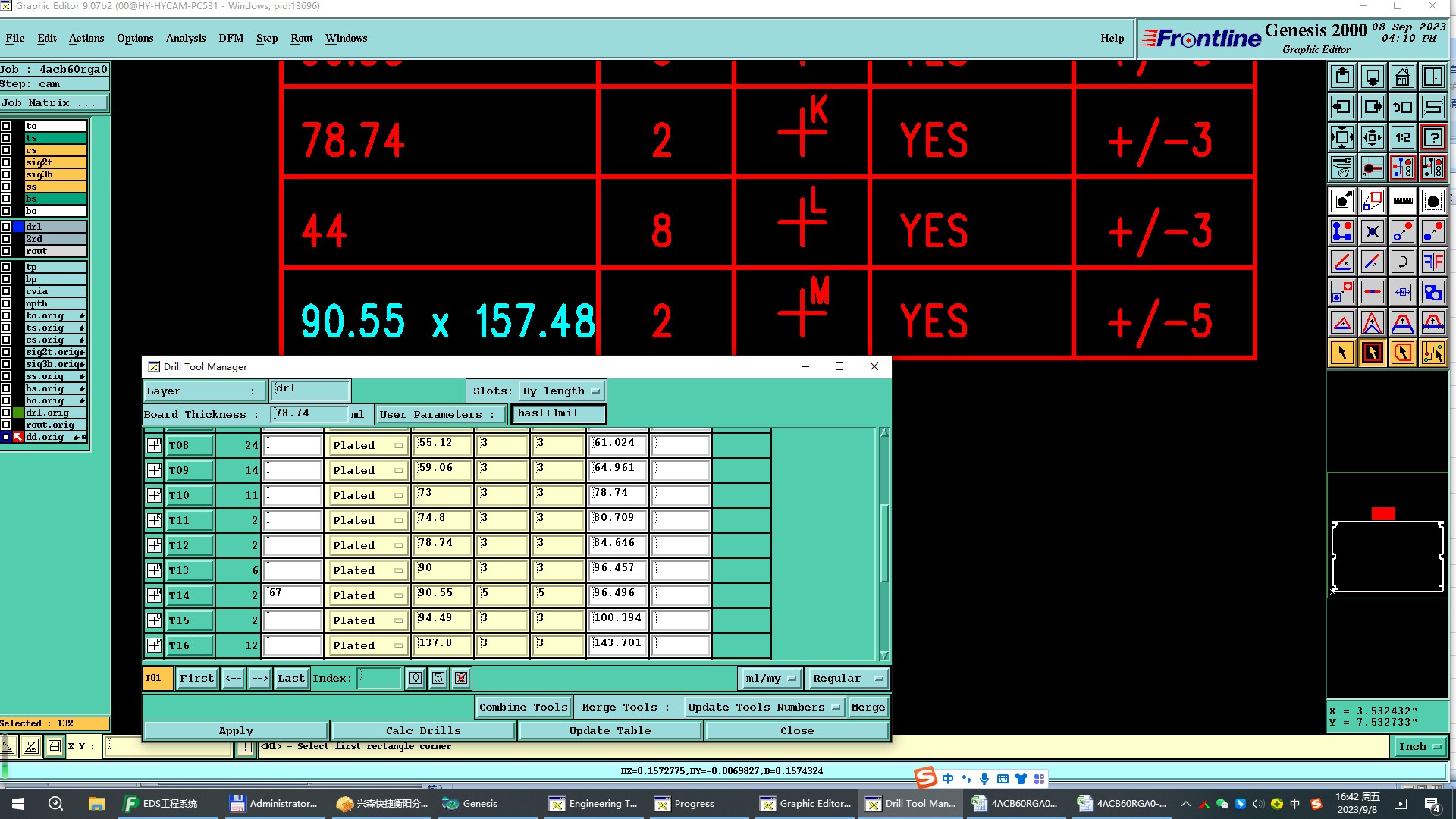Click the question mark help icon
The width and height of the screenshot is (1456, 819).
click(x=1432, y=137)
